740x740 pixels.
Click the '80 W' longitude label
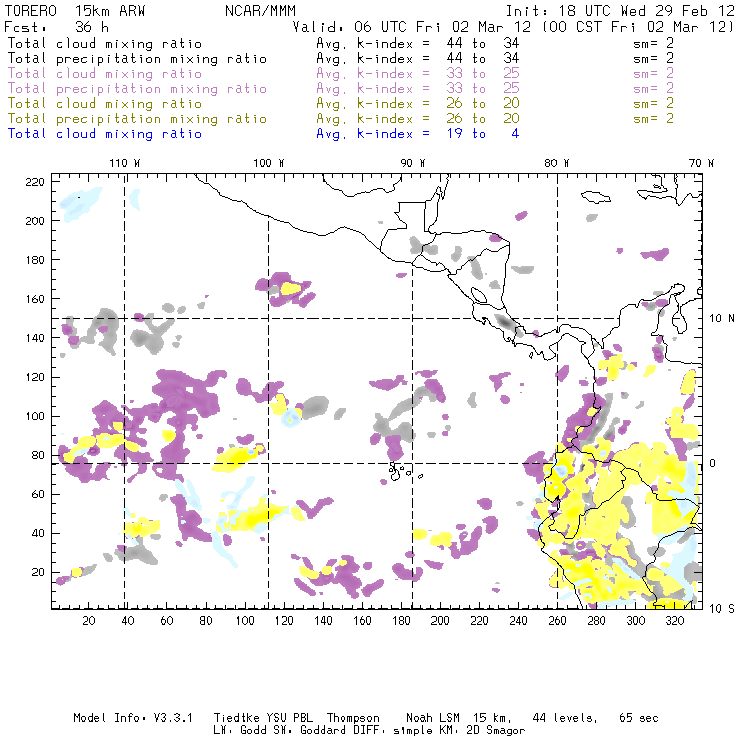tap(557, 163)
